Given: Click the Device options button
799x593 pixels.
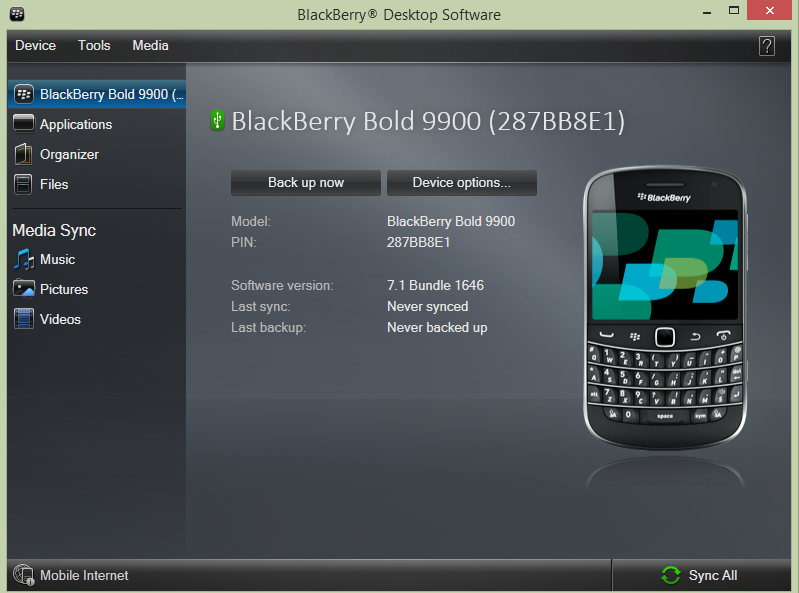Looking at the screenshot, I should [x=462, y=182].
